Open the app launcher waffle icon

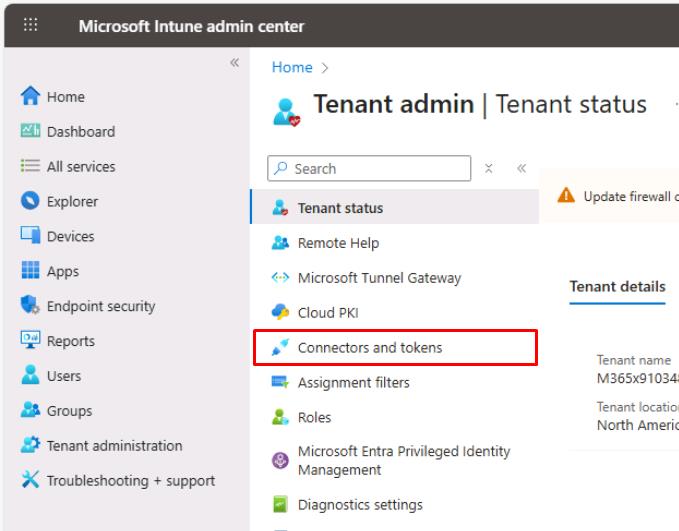coord(30,26)
